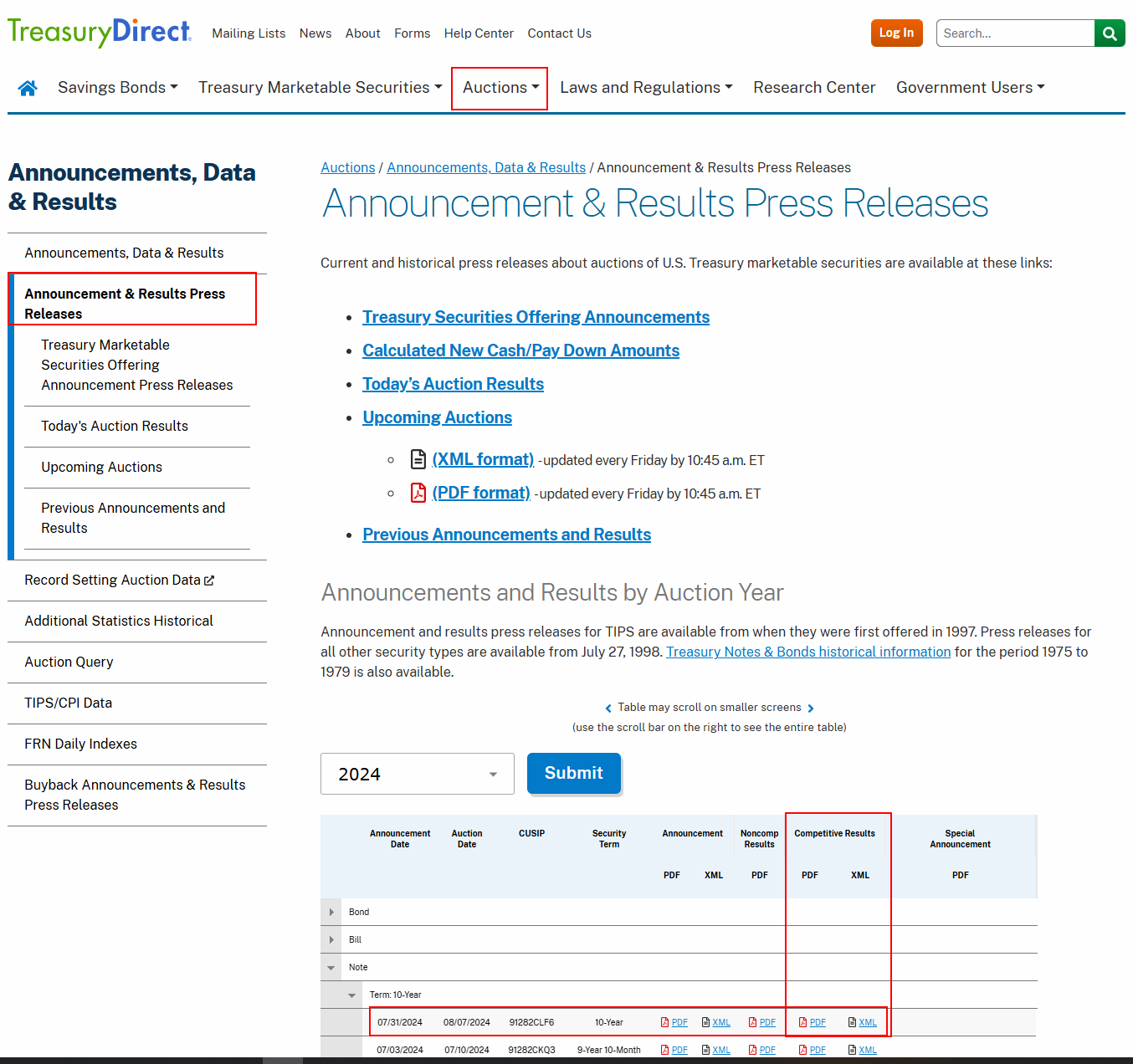Click the right chevron beside table scroll note
This screenshot has height=1064, width=1133.
tap(811, 708)
